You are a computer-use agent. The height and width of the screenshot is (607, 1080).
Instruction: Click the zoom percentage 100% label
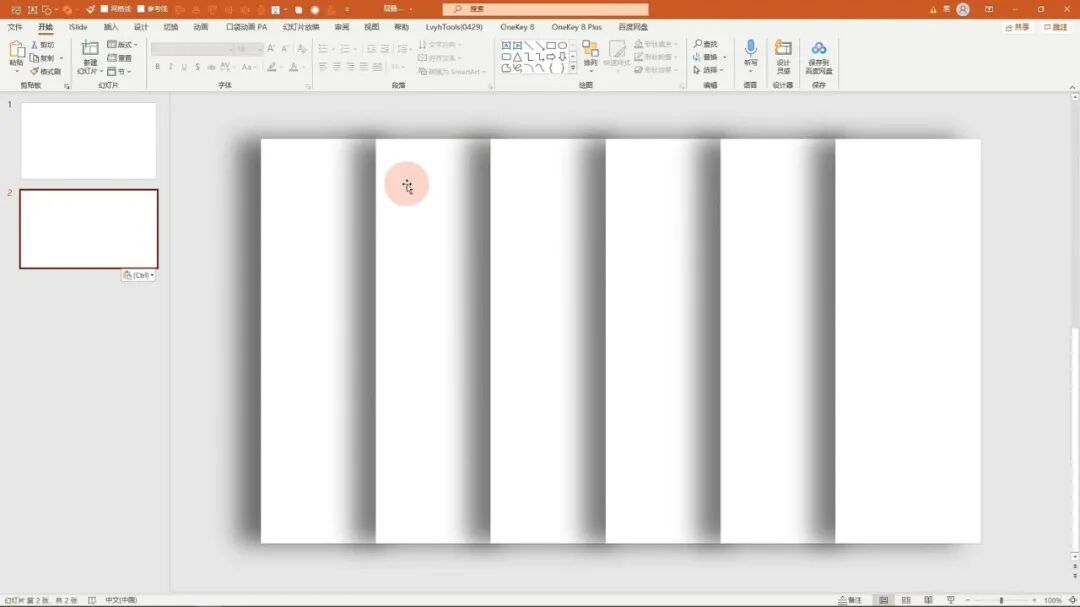pyautogui.click(x=1053, y=600)
